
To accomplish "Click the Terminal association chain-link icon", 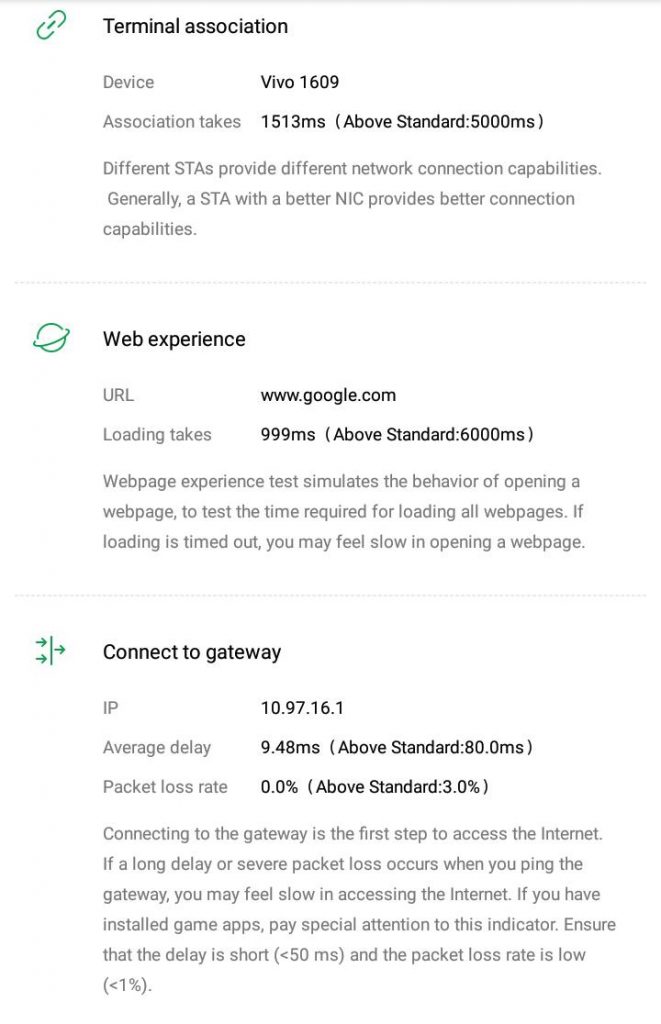I will [50, 27].
